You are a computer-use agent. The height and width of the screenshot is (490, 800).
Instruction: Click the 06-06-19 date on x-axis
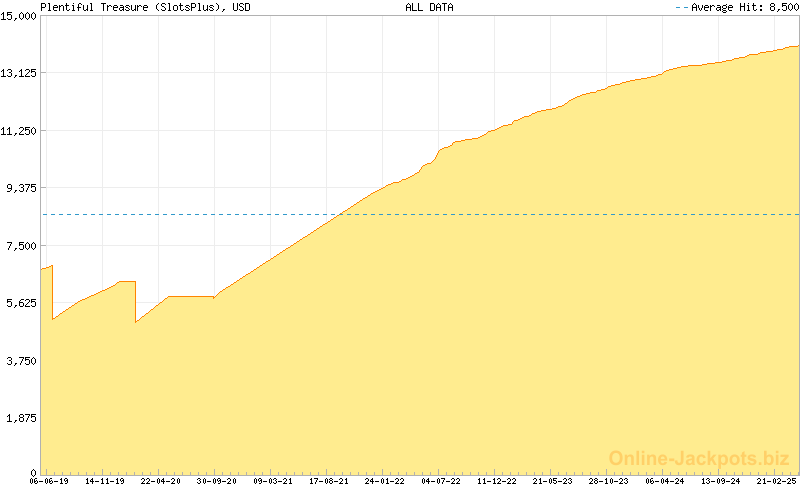tap(49, 481)
